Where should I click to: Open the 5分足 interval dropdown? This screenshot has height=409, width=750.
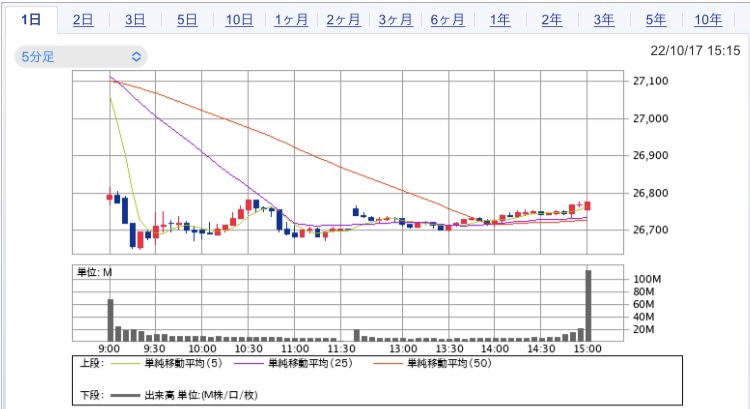(x=81, y=57)
